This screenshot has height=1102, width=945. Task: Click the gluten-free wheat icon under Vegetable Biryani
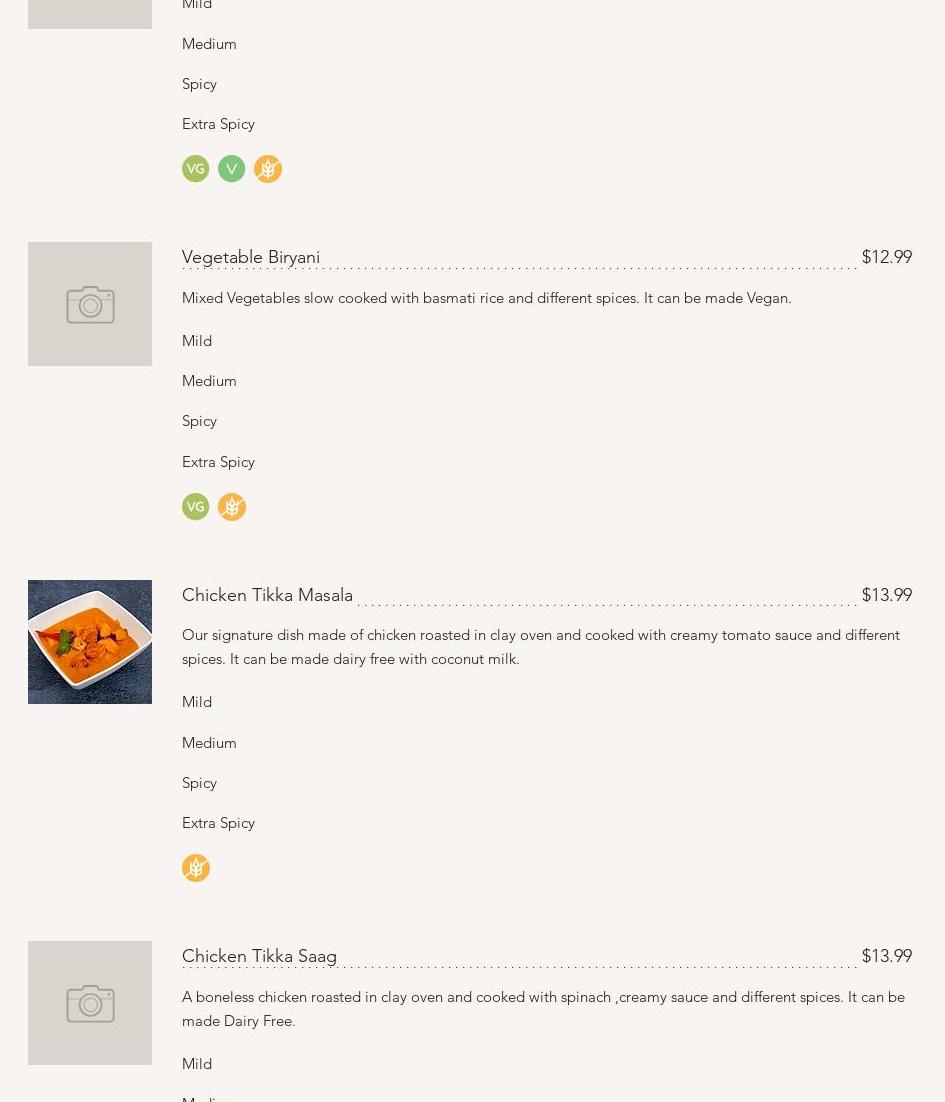[x=232, y=507]
